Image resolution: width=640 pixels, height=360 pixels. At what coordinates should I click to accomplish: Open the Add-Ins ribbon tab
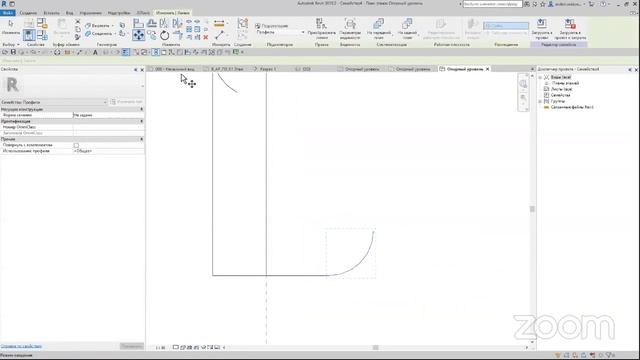[119, 13]
